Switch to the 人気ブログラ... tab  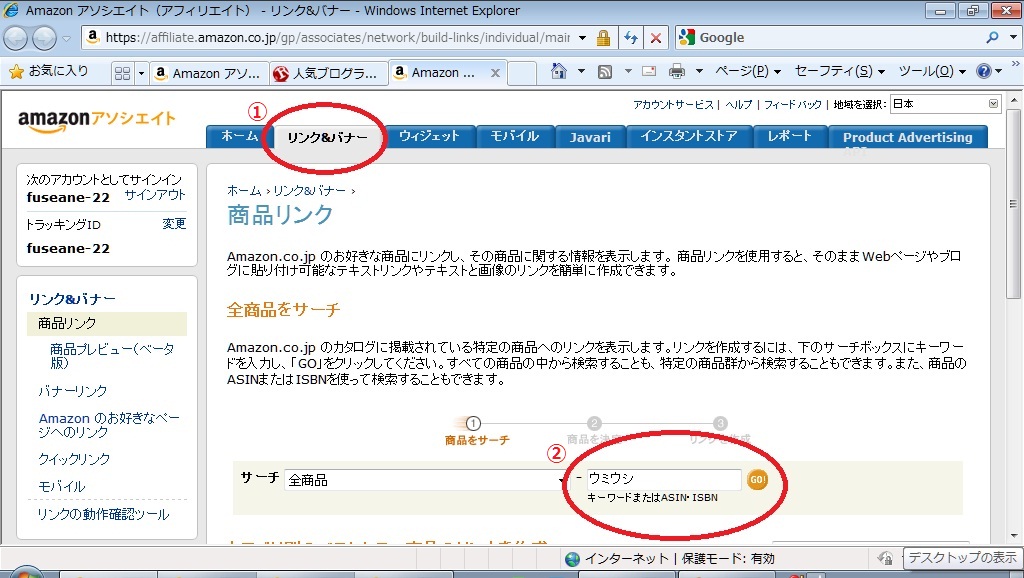[328, 73]
